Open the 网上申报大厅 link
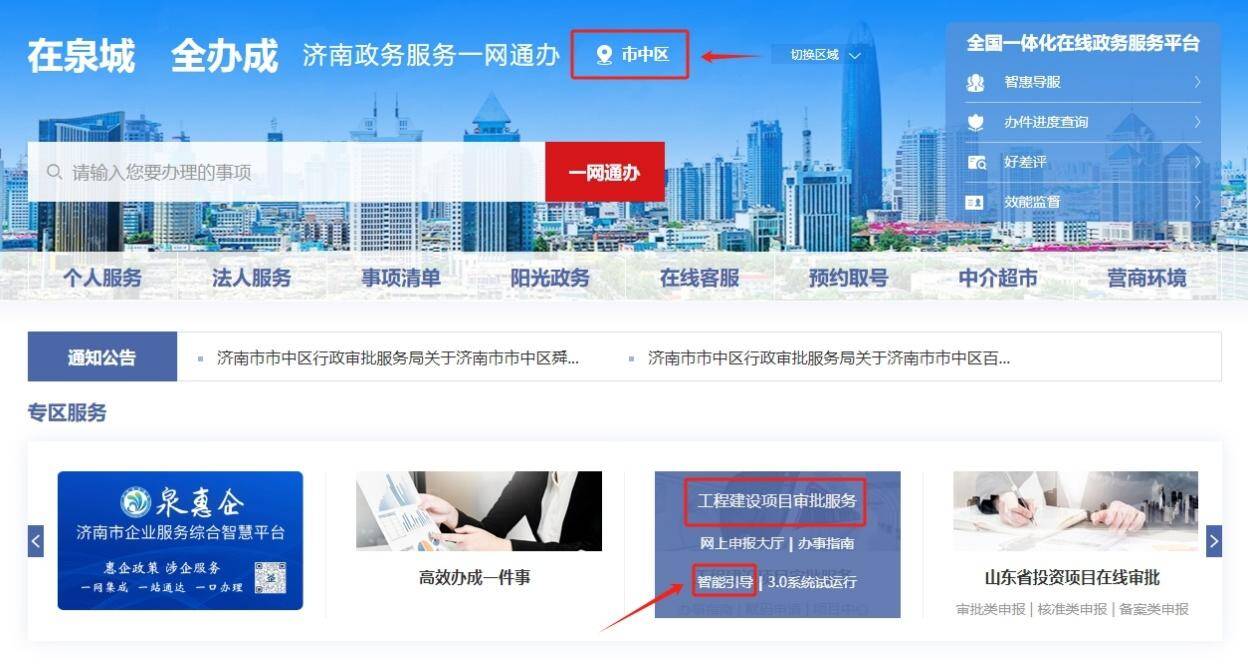Viewport: 1248px width, 671px height. point(741,543)
